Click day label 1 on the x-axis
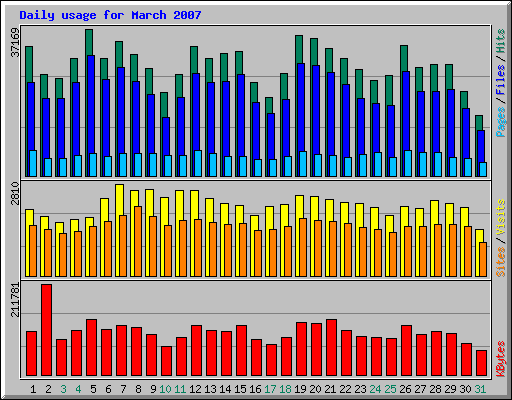 coord(33,389)
